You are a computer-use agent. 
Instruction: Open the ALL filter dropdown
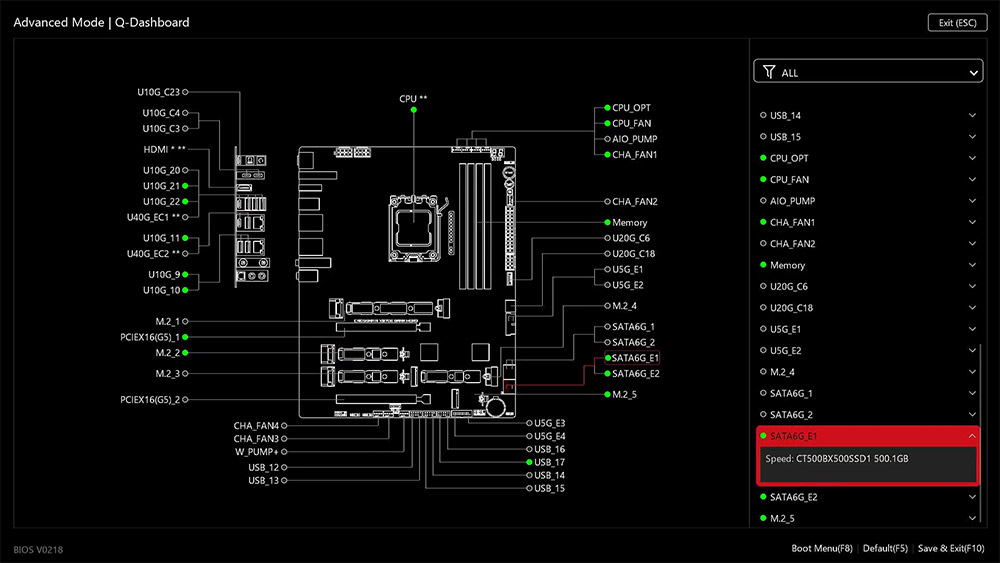click(868, 71)
